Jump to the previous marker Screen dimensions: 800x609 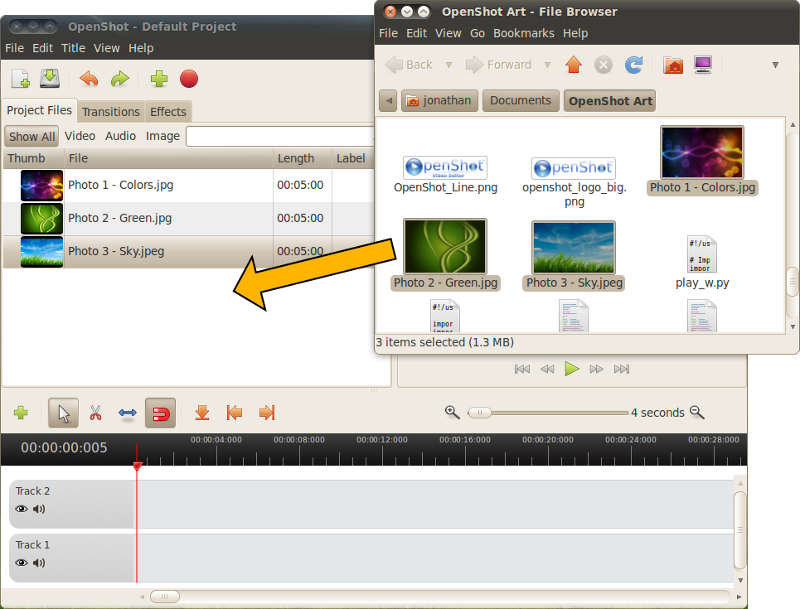[234, 413]
